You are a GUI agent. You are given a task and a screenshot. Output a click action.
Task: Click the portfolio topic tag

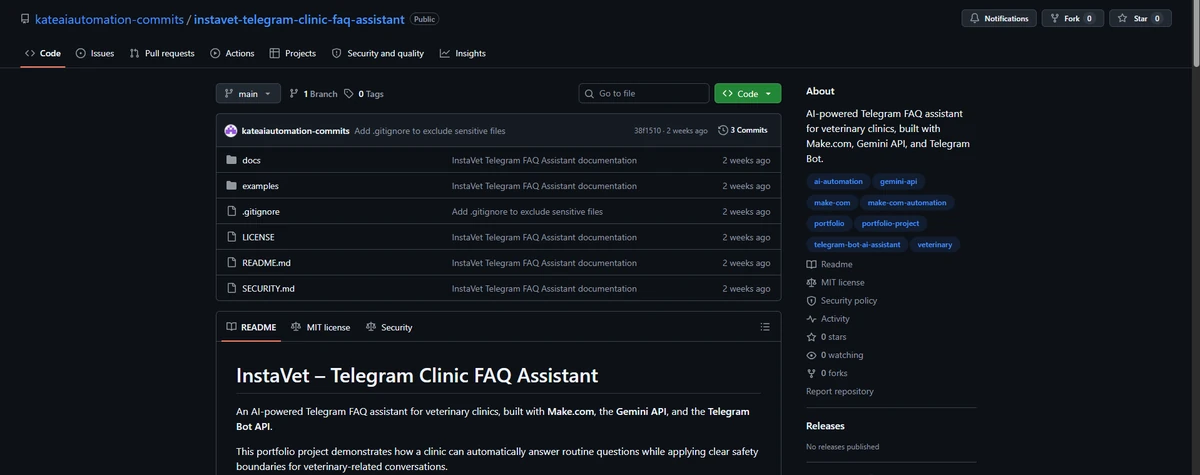coord(829,223)
